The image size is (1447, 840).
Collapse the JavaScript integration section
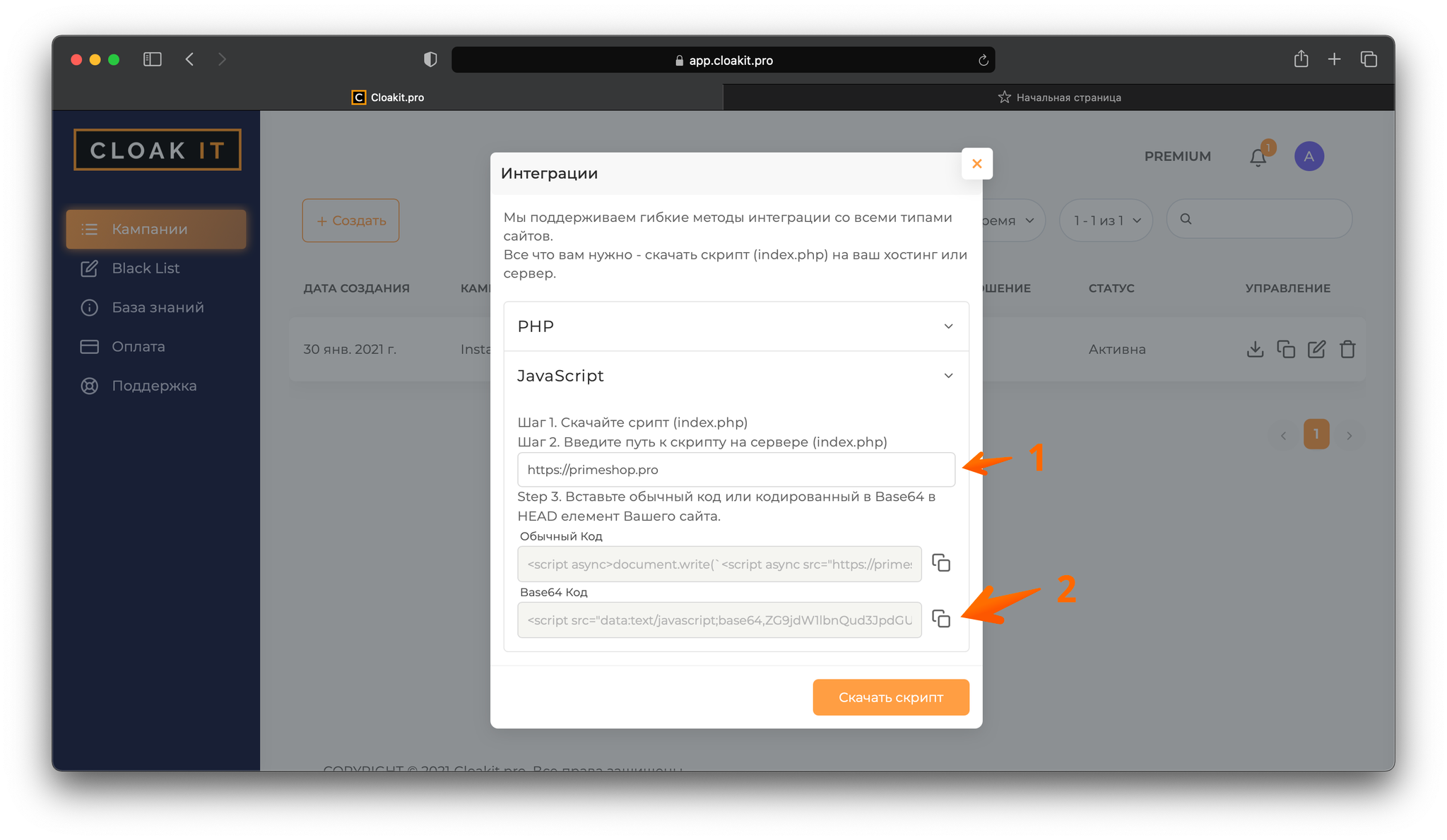click(x=736, y=376)
